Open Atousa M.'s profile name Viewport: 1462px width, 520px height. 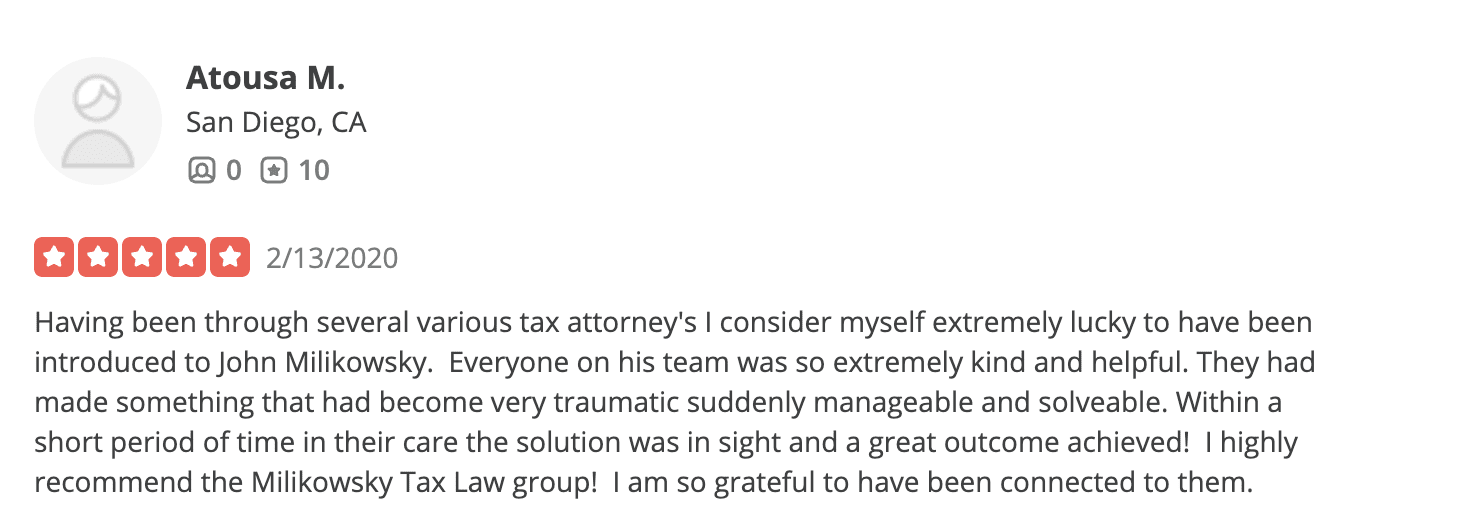(x=265, y=78)
